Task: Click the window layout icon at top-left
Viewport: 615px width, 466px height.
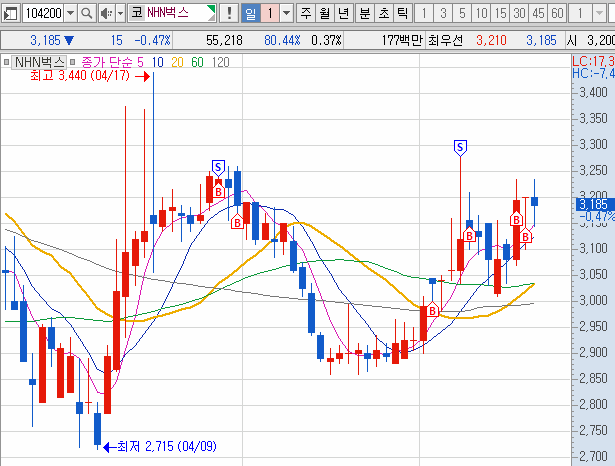Action: point(10,13)
